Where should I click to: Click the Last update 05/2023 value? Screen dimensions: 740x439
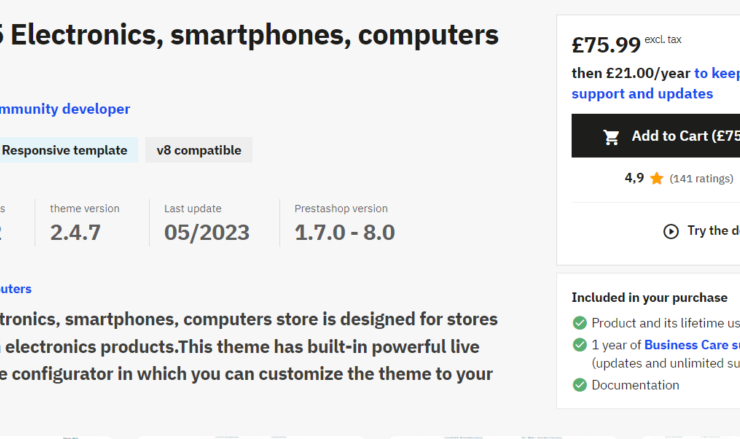coord(207,233)
